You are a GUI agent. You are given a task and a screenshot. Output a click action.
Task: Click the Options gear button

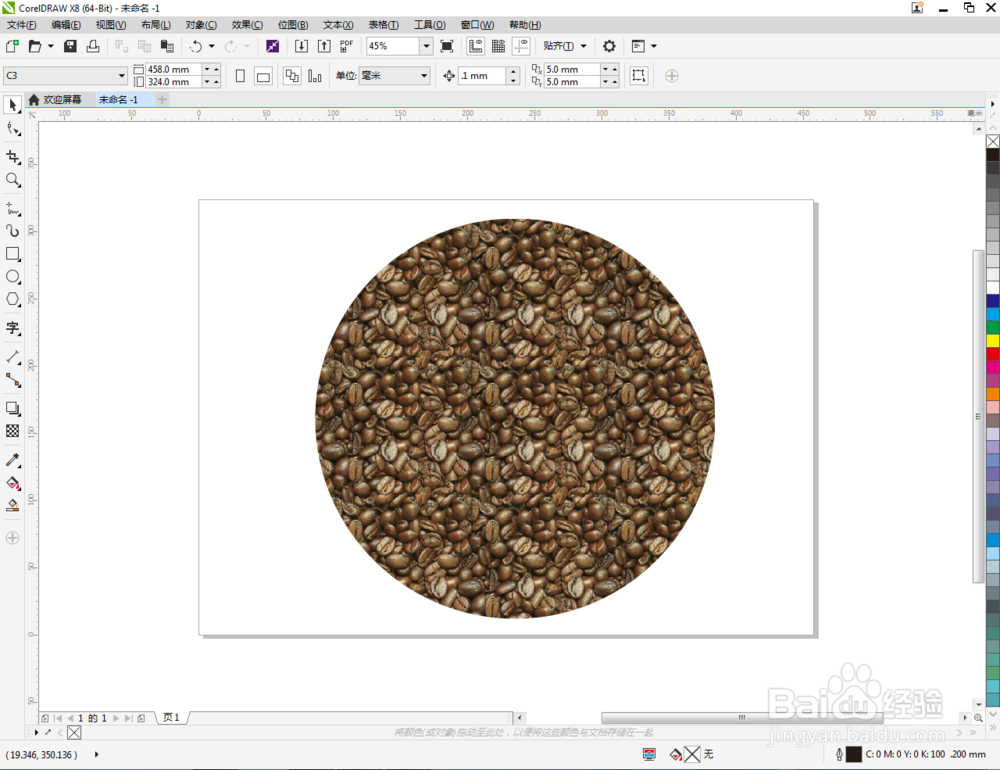point(609,46)
